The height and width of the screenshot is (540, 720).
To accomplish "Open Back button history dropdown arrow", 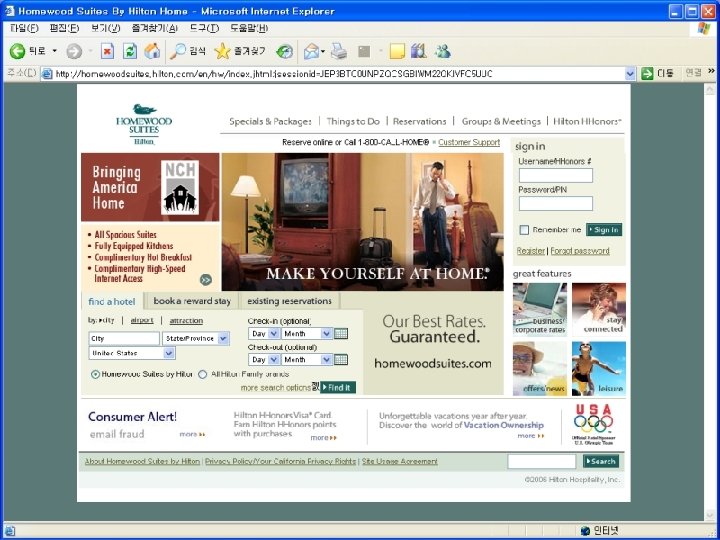I will click(x=55, y=51).
